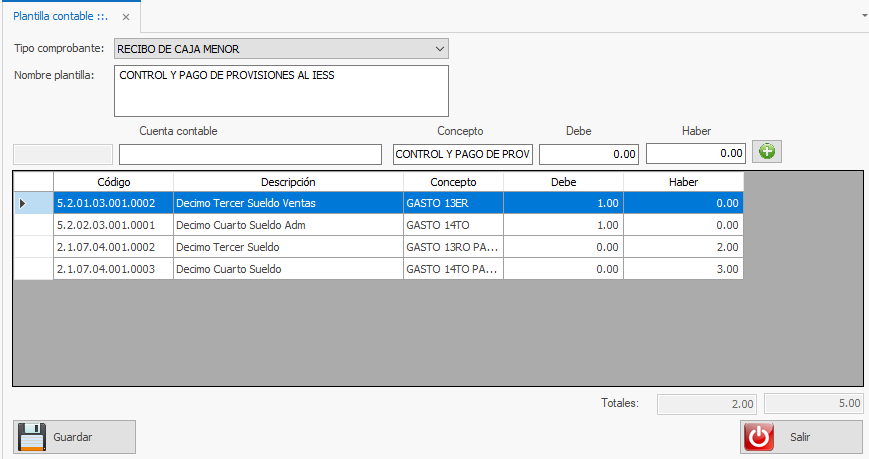Click the Debe amount input field
The height and width of the screenshot is (459, 869).
tap(589, 154)
